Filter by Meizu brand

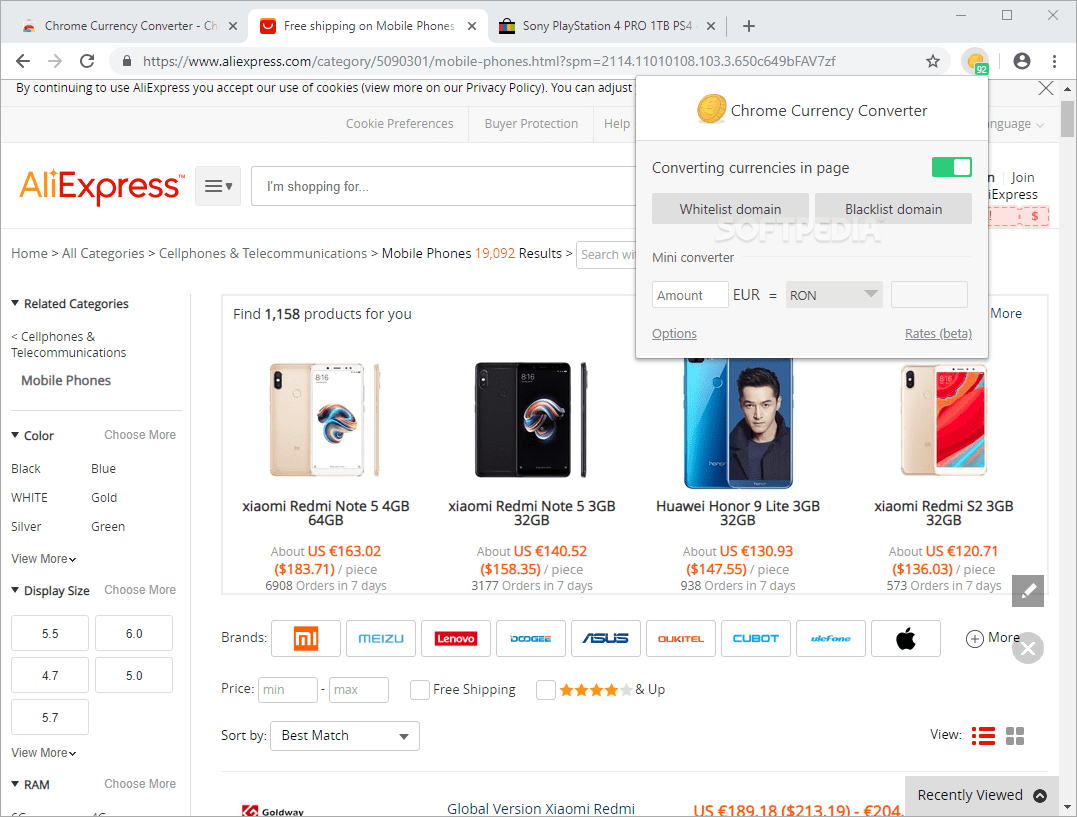tap(381, 638)
